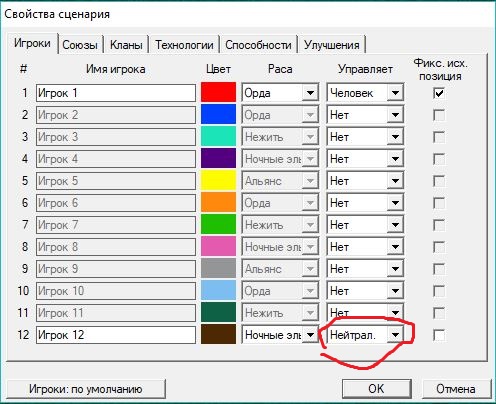Open the Улучшения tab
The width and height of the screenshot is (496, 404).
(332, 45)
